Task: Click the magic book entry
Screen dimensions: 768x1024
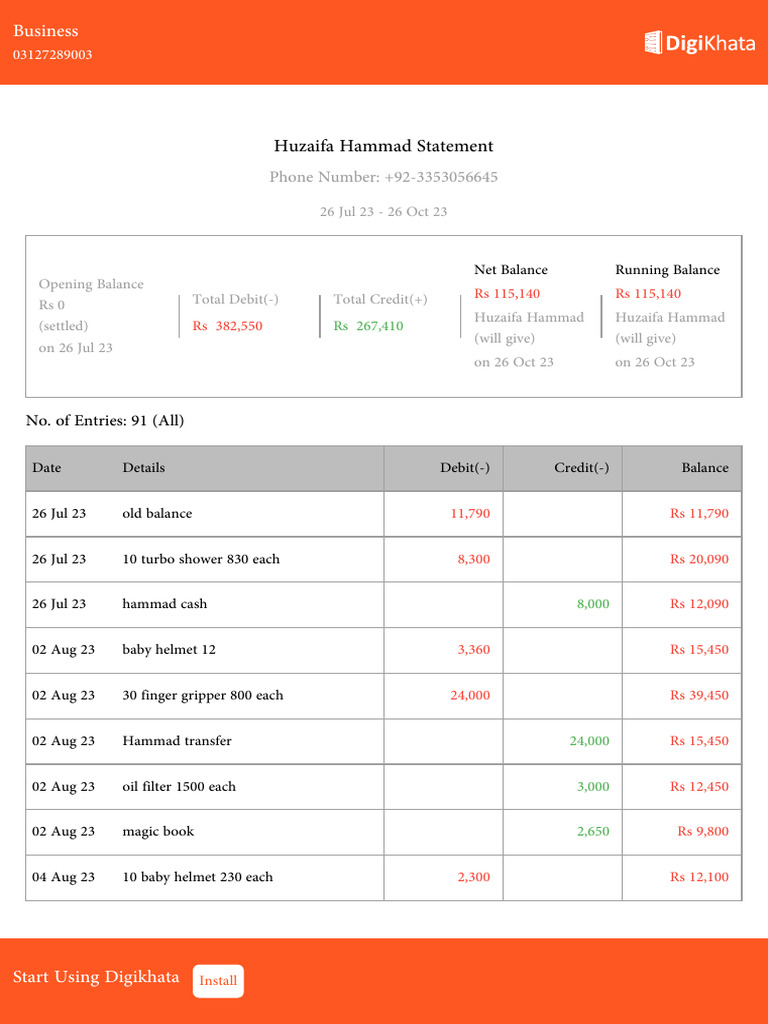Action: click(158, 832)
